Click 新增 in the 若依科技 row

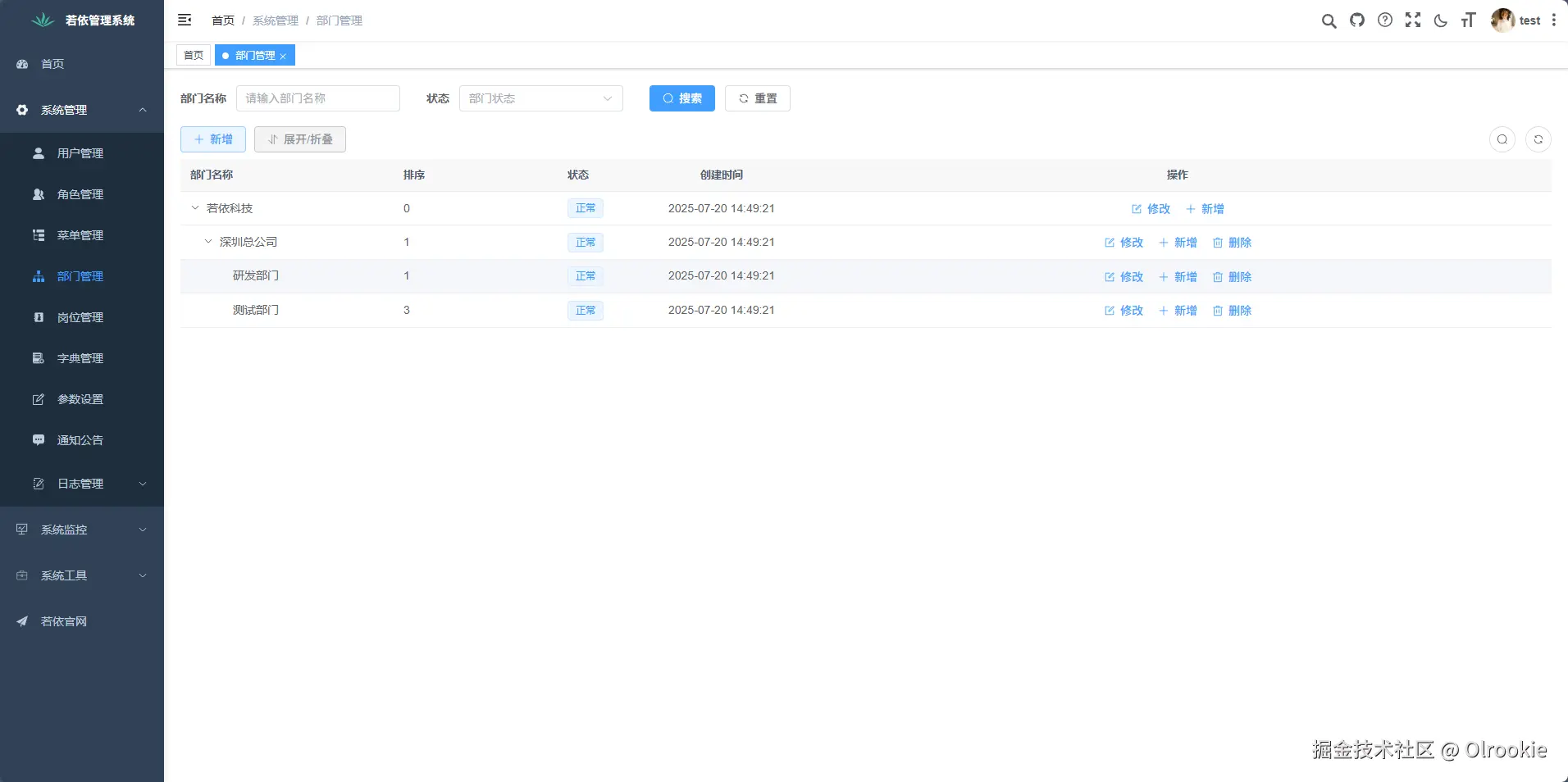[x=1205, y=209]
